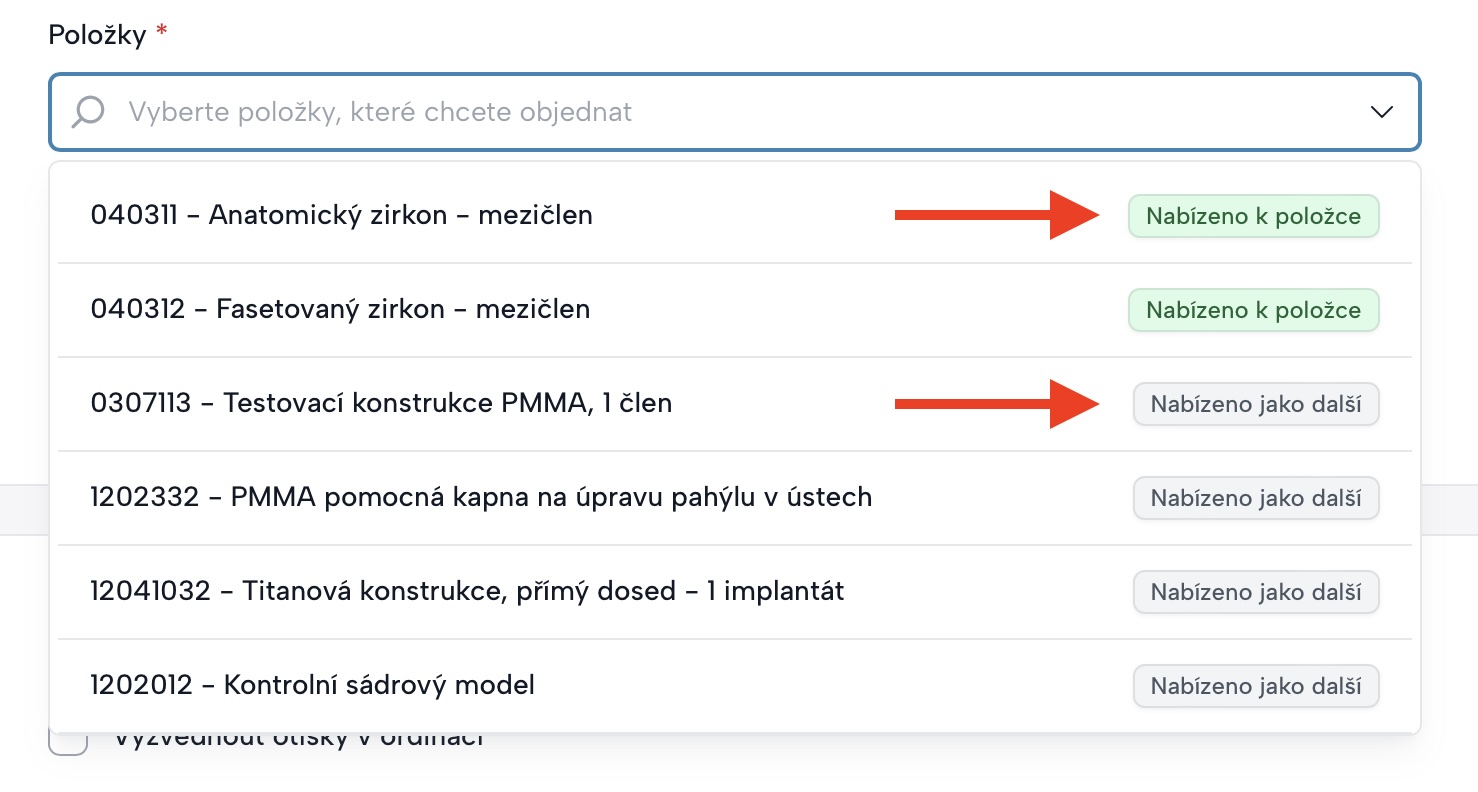
Task: Click green badge beside Fasetovaný zirkon
Action: (x=1253, y=310)
